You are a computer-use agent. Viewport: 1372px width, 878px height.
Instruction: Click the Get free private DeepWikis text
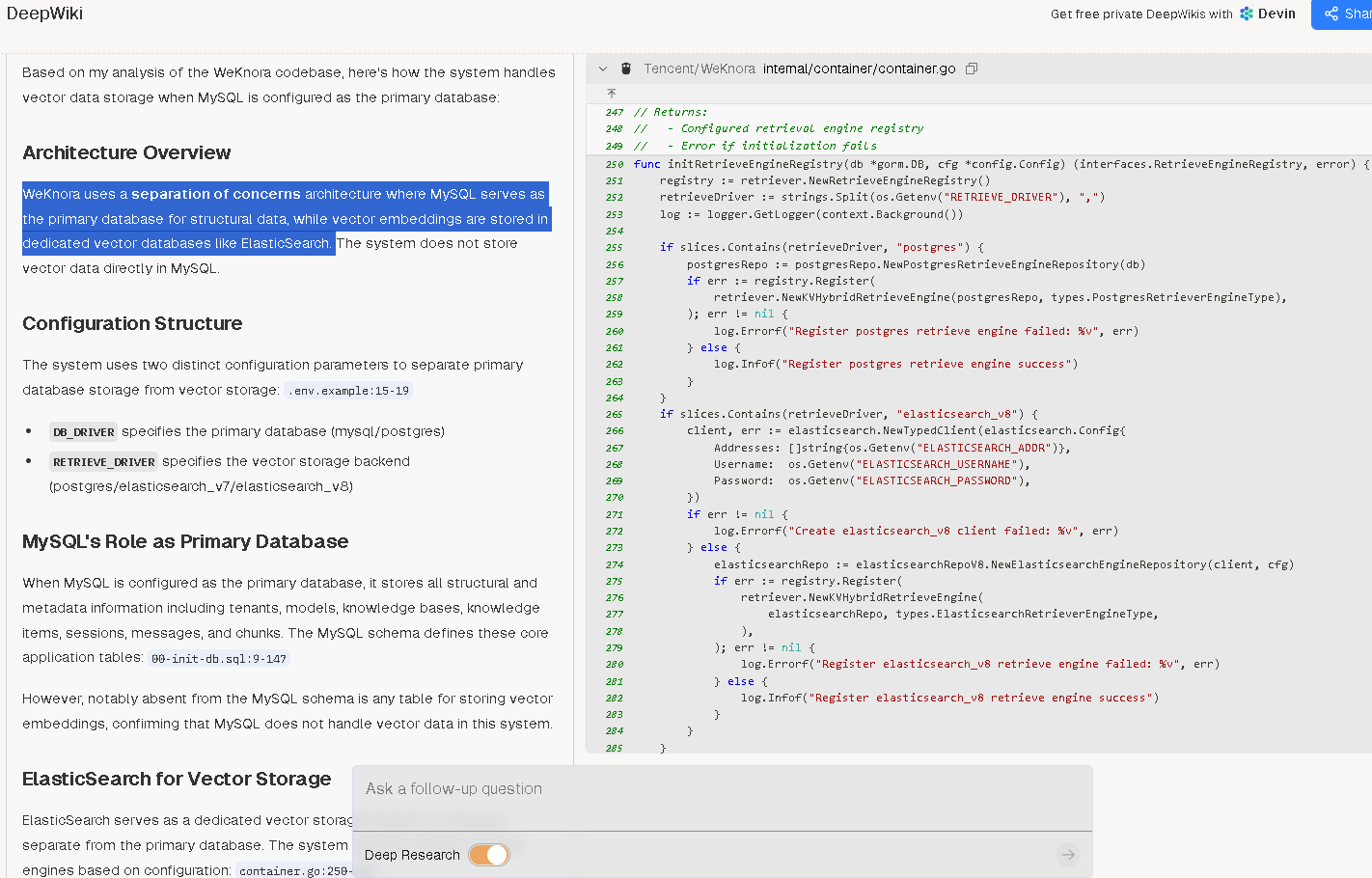[x=1141, y=14]
